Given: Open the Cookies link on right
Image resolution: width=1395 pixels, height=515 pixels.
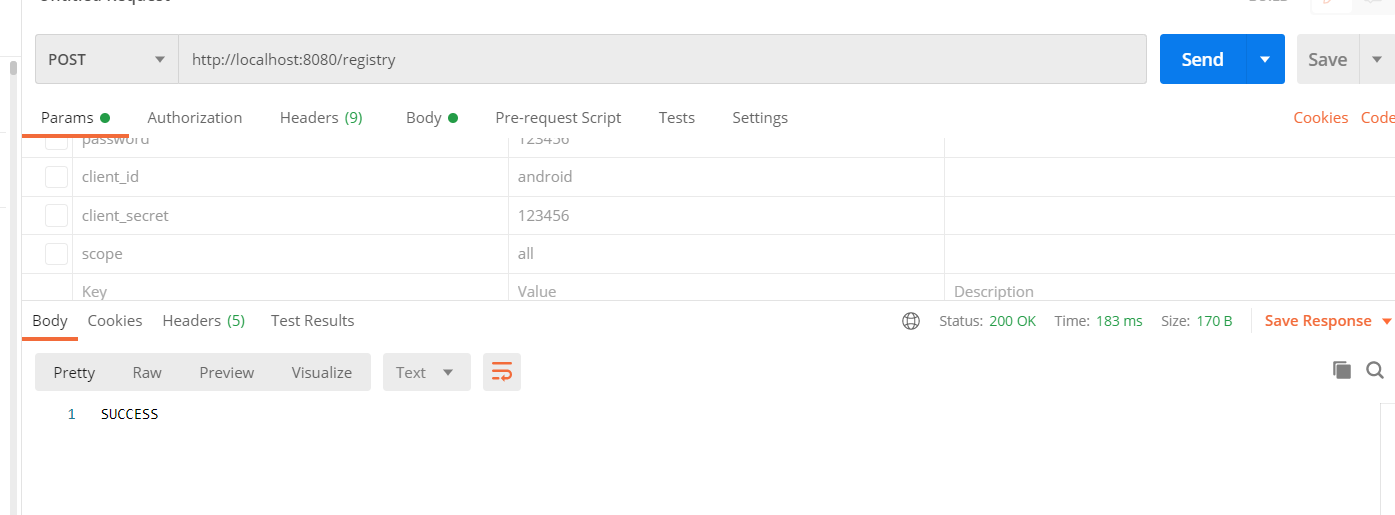Looking at the screenshot, I should pyautogui.click(x=1321, y=118).
